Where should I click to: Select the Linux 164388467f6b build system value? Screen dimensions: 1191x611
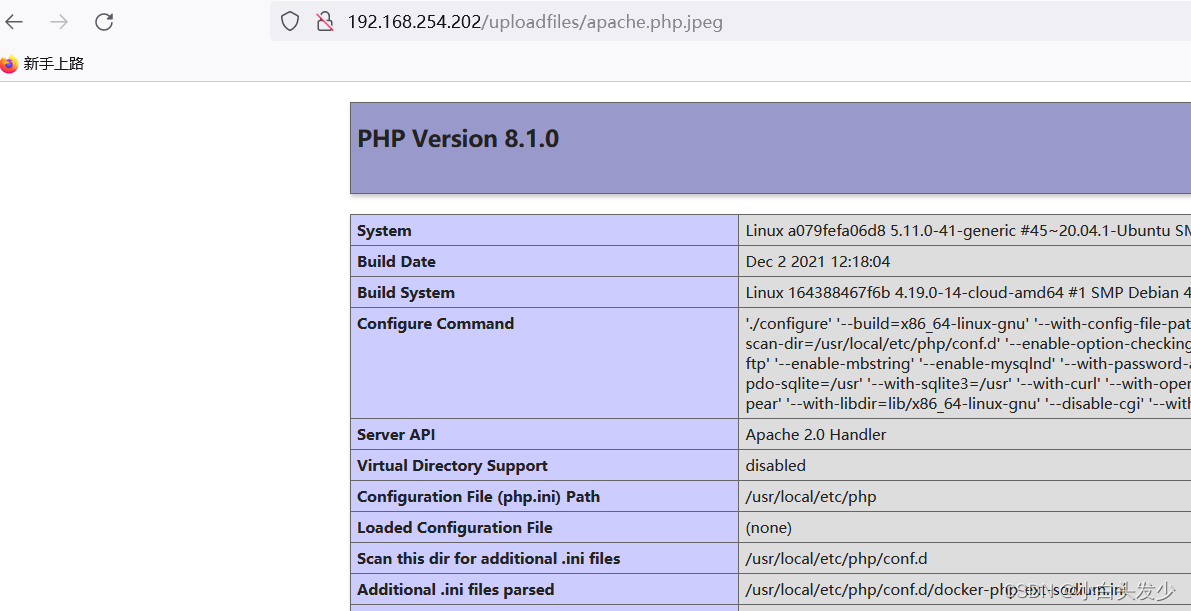pyautogui.click(x=968, y=293)
